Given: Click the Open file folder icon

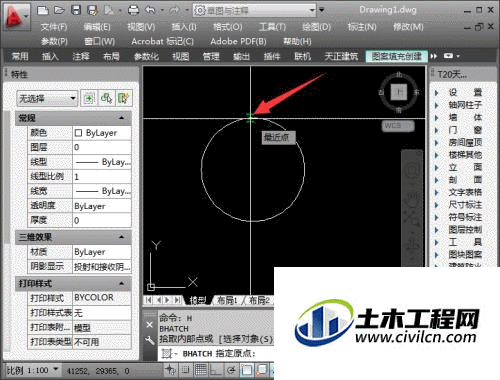Looking at the screenshot, I should 59,10.
